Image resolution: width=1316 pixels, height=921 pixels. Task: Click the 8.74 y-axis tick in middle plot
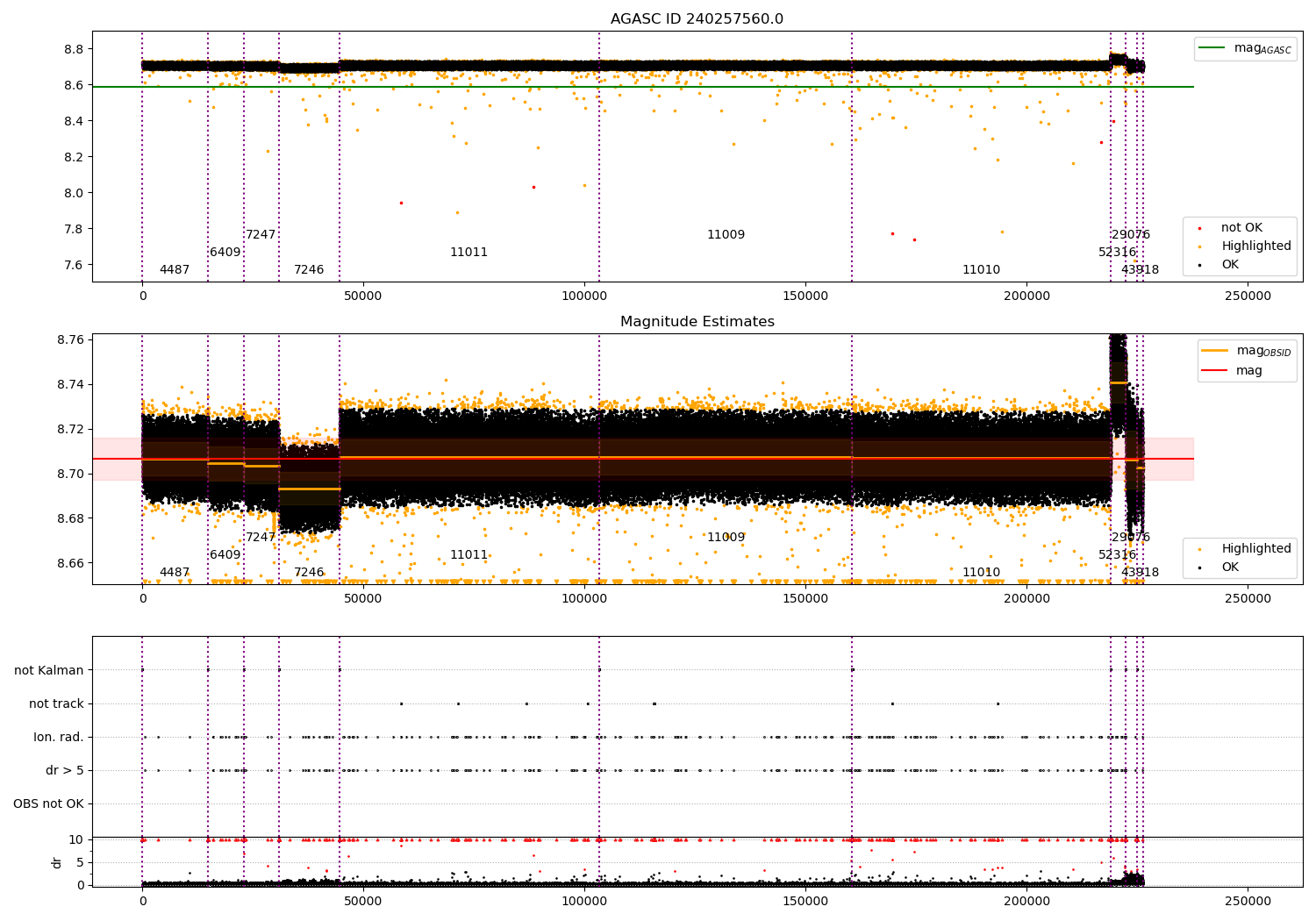(x=70, y=384)
